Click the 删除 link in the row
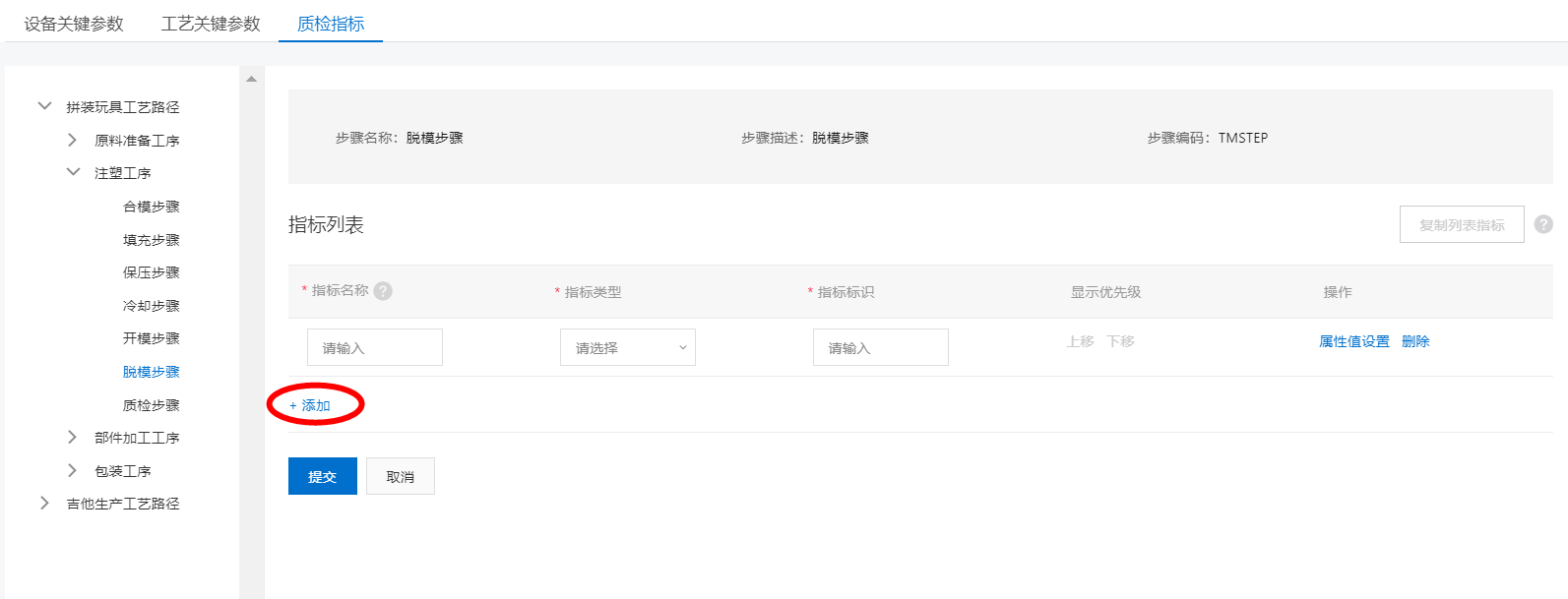The width and height of the screenshot is (1568, 599). coord(1415,341)
